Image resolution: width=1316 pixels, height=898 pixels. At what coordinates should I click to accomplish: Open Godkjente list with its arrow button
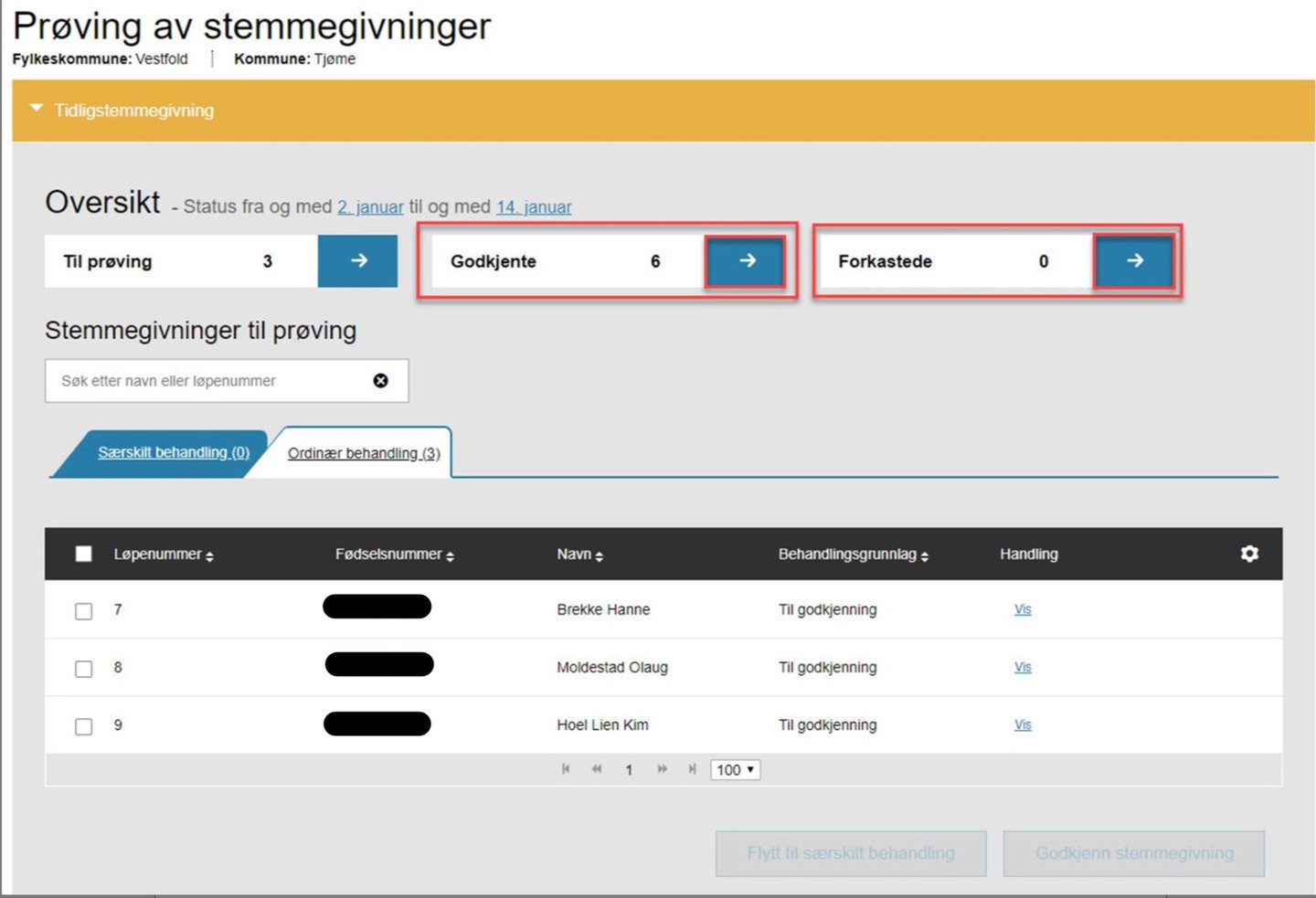[x=746, y=261]
